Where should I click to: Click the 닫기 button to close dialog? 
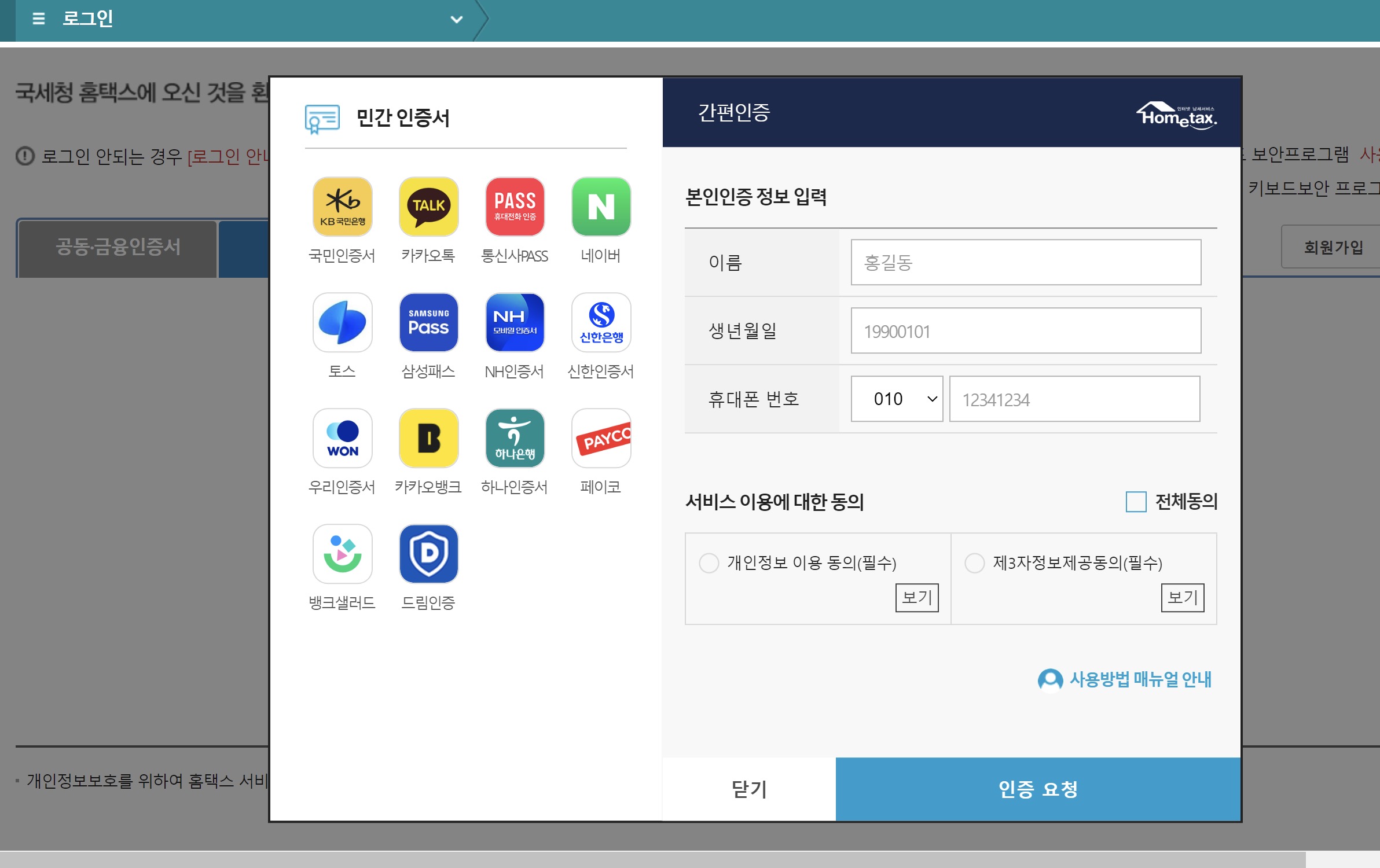point(749,789)
